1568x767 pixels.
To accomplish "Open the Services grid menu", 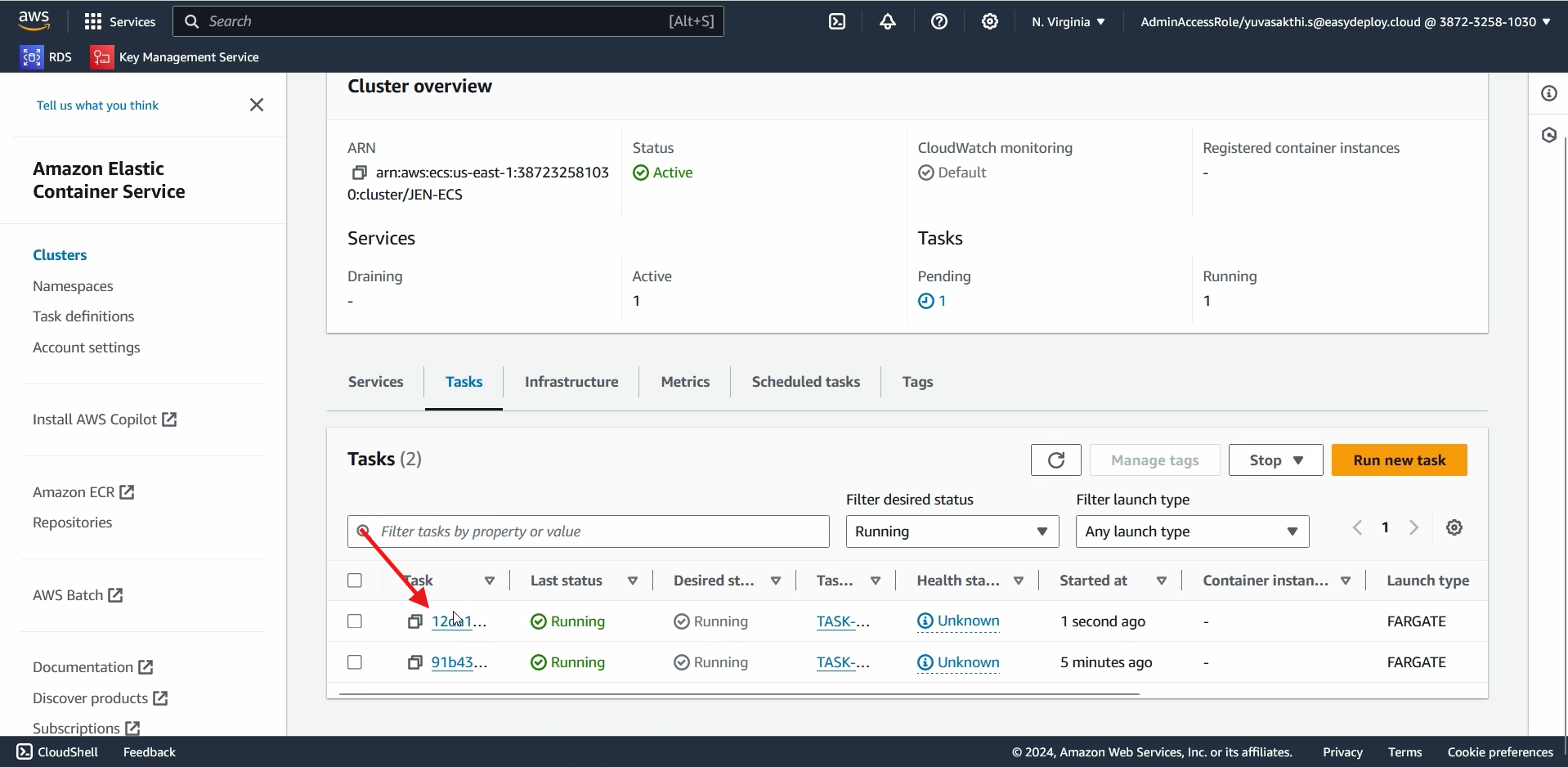I will coord(119,21).
